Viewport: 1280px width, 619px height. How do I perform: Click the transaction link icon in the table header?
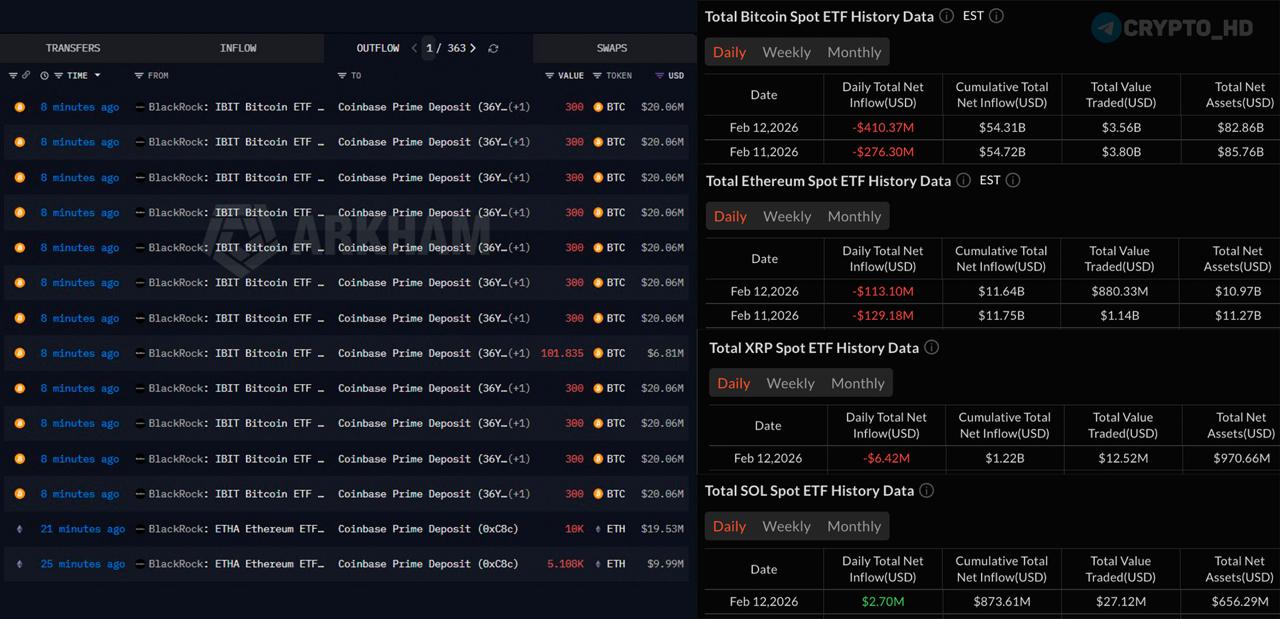click(26, 75)
